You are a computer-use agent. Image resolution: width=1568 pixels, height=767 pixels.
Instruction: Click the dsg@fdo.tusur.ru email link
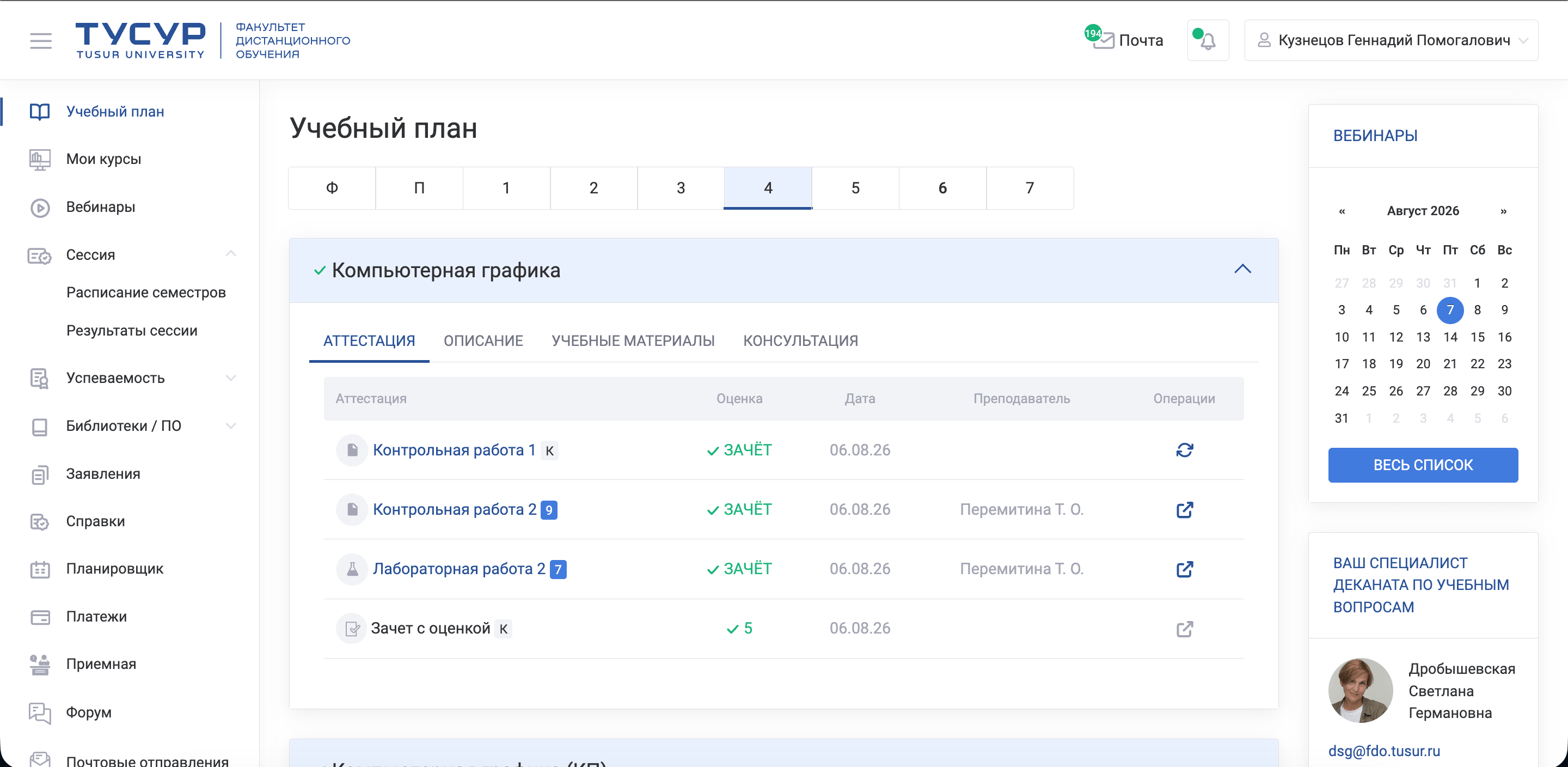coord(1383,751)
